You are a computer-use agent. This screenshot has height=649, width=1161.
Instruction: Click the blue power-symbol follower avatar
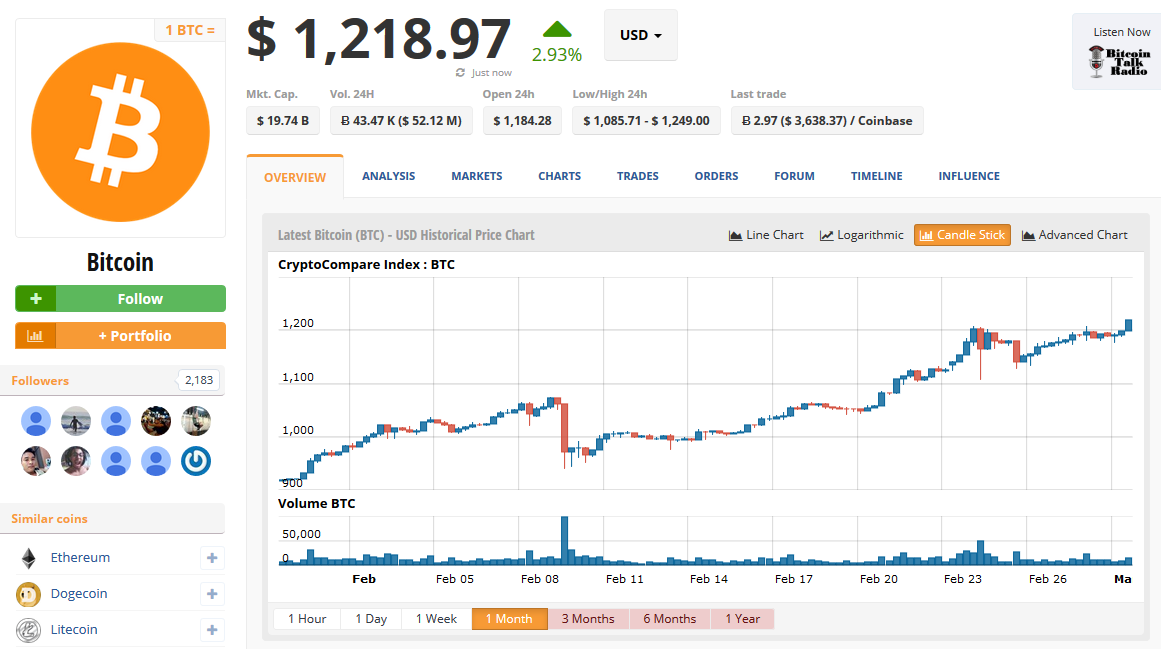point(196,461)
